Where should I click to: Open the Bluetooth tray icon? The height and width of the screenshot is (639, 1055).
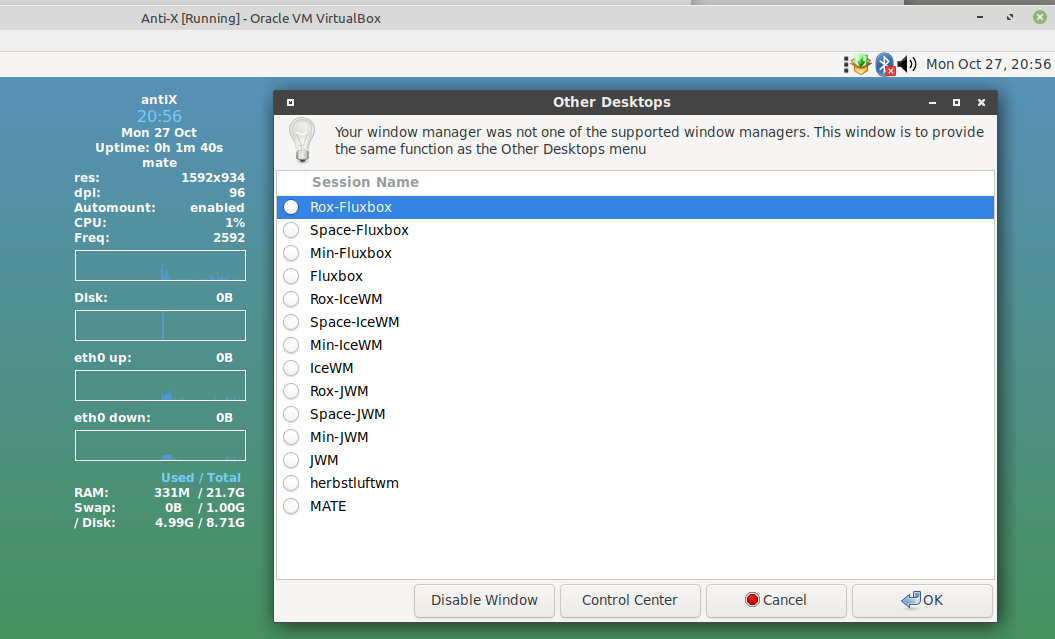click(x=884, y=64)
